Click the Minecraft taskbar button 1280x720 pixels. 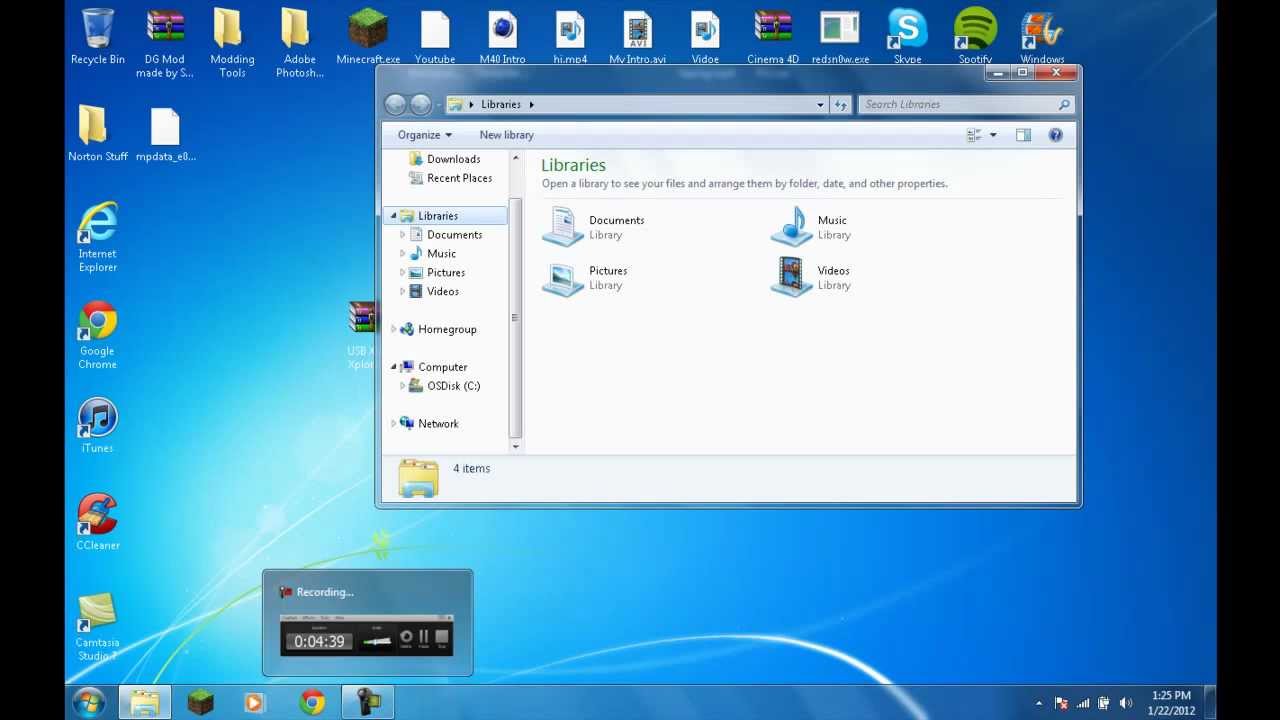coord(201,703)
